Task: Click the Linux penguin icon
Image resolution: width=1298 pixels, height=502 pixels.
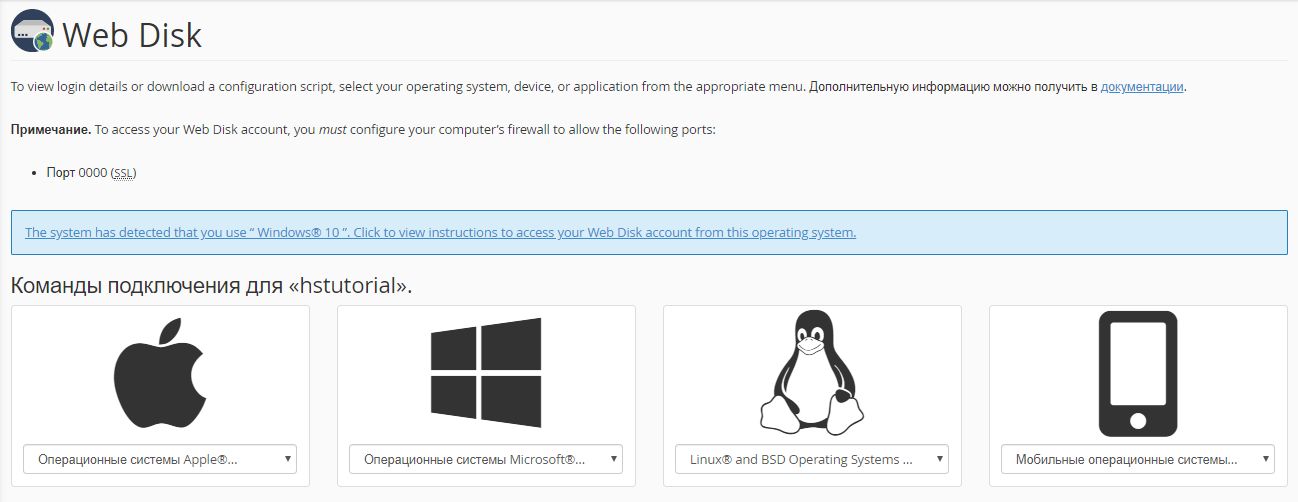Action: pyautogui.click(x=811, y=371)
